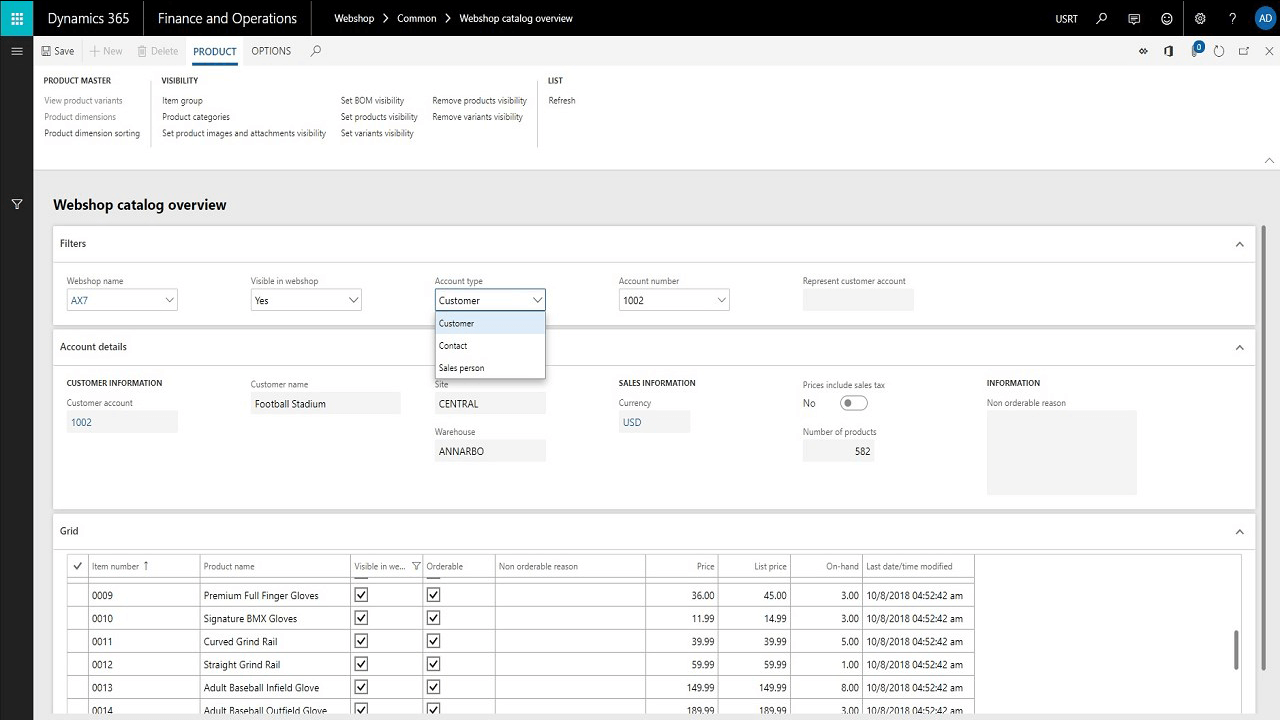1280x720 pixels.
Task: Click Remove products visibility
Action: pyautogui.click(x=479, y=100)
